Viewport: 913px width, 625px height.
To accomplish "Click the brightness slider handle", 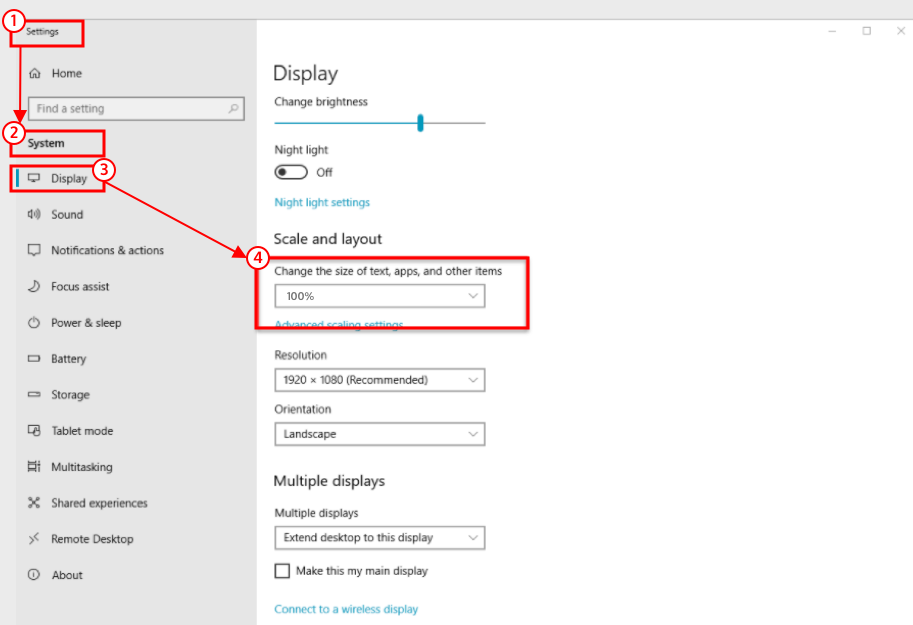I will pos(420,123).
